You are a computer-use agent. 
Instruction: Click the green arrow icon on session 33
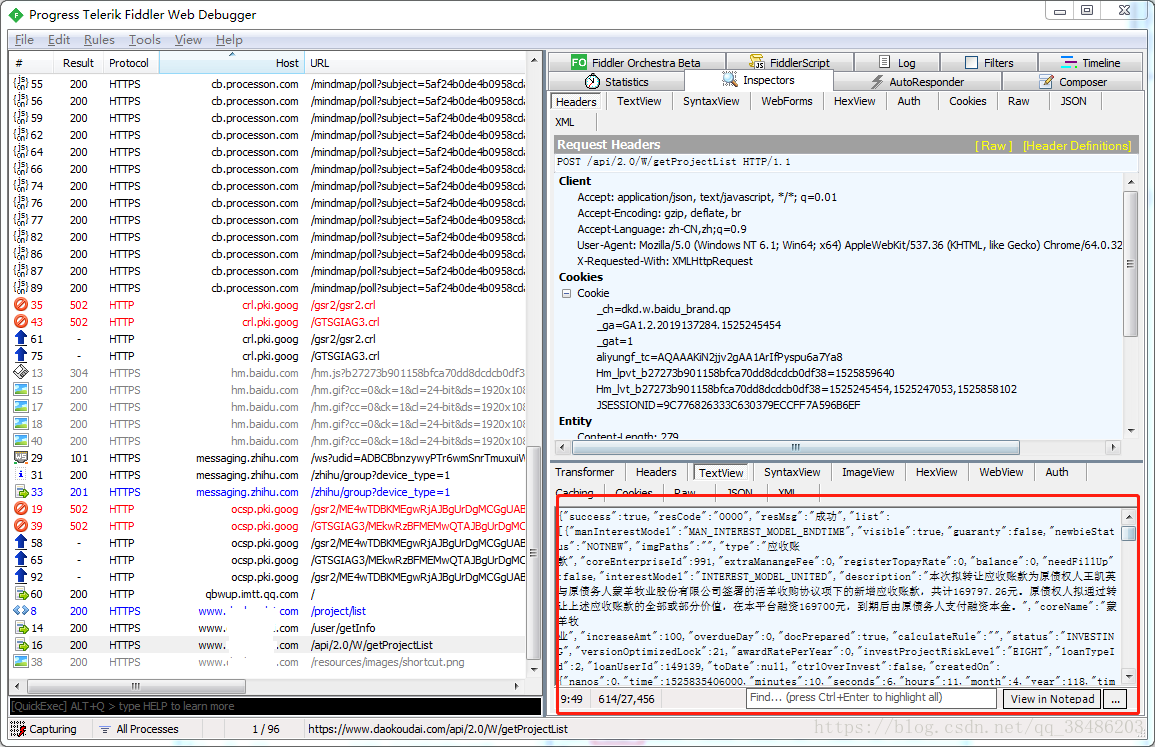(21, 491)
